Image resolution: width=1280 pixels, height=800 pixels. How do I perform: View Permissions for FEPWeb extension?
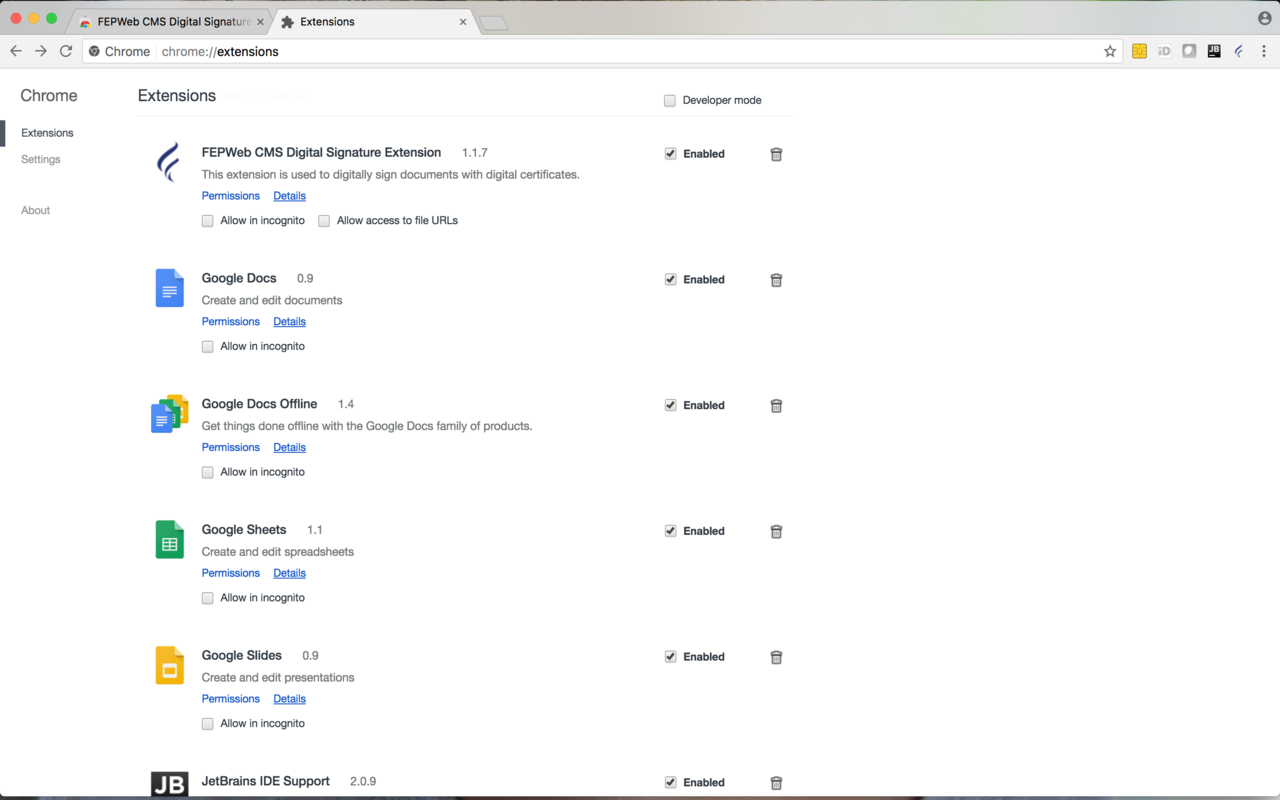tap(231, 196)
